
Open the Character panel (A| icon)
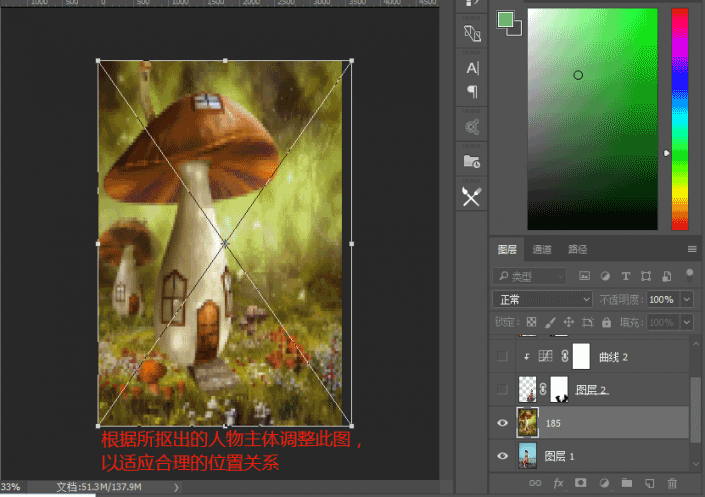point(472,68)
